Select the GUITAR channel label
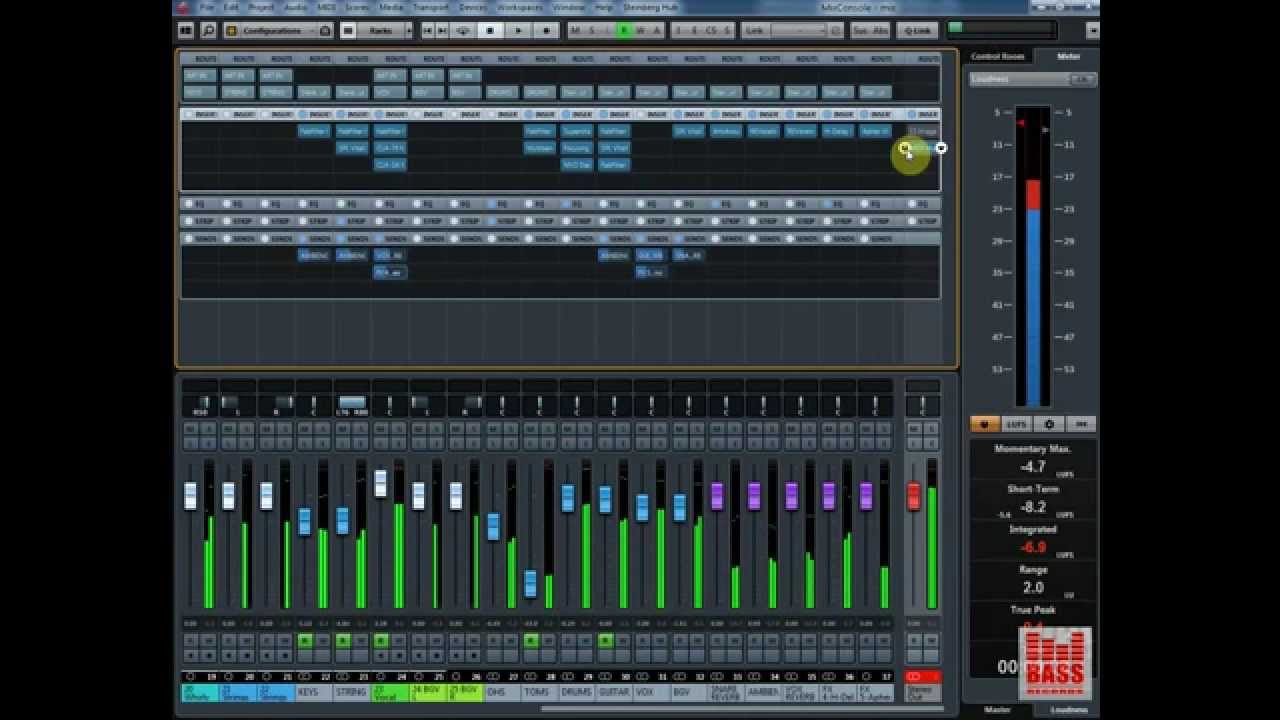The width and height of the screenshot is (1280, 720). (615, 692)
